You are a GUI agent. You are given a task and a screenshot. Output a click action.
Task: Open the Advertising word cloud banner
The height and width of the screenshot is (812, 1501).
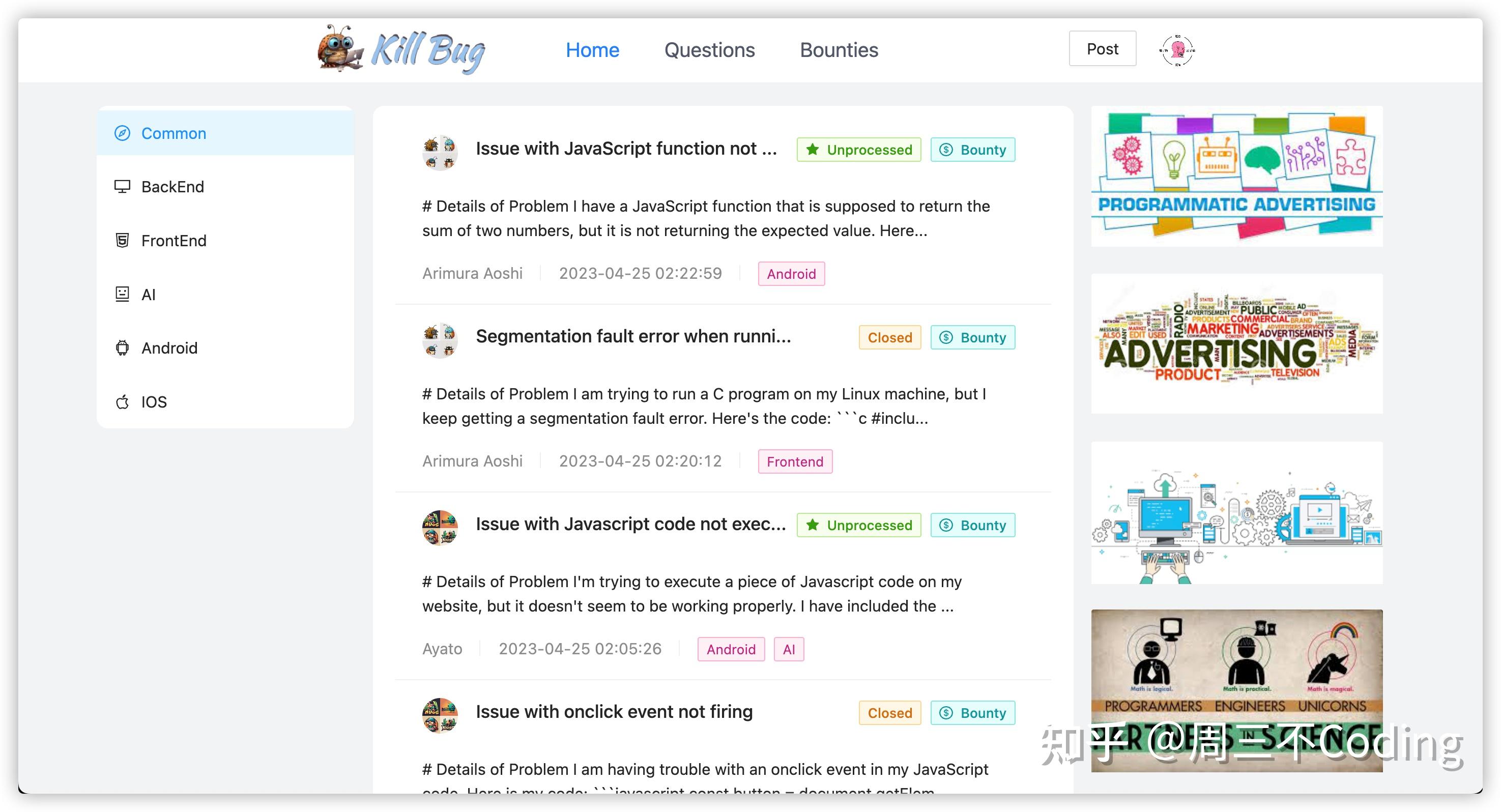(x=1236, y=343)
